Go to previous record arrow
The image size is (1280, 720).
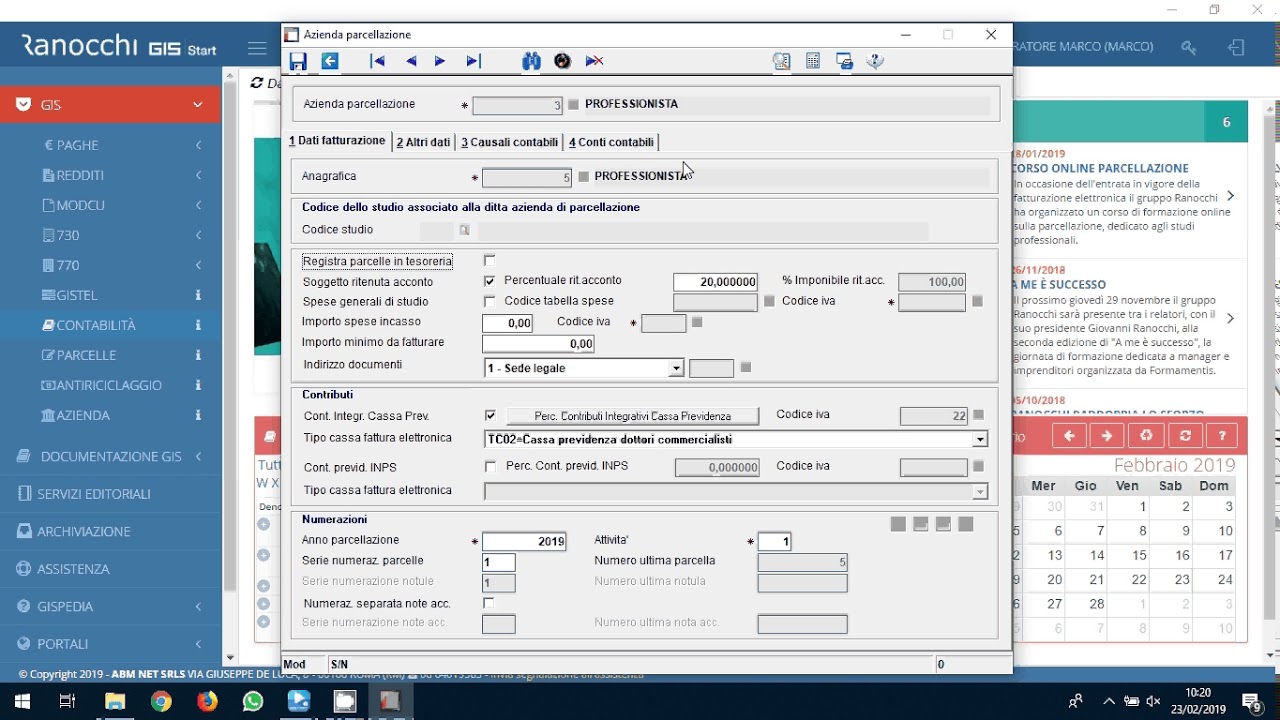click(x=410, y=62)
